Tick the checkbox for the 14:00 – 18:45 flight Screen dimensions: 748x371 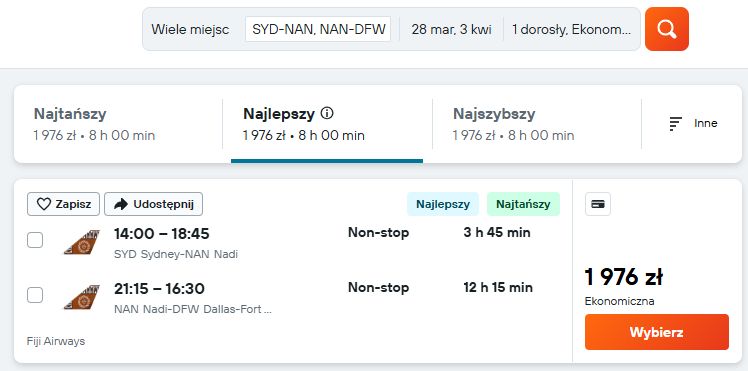(x=35, y=240)
